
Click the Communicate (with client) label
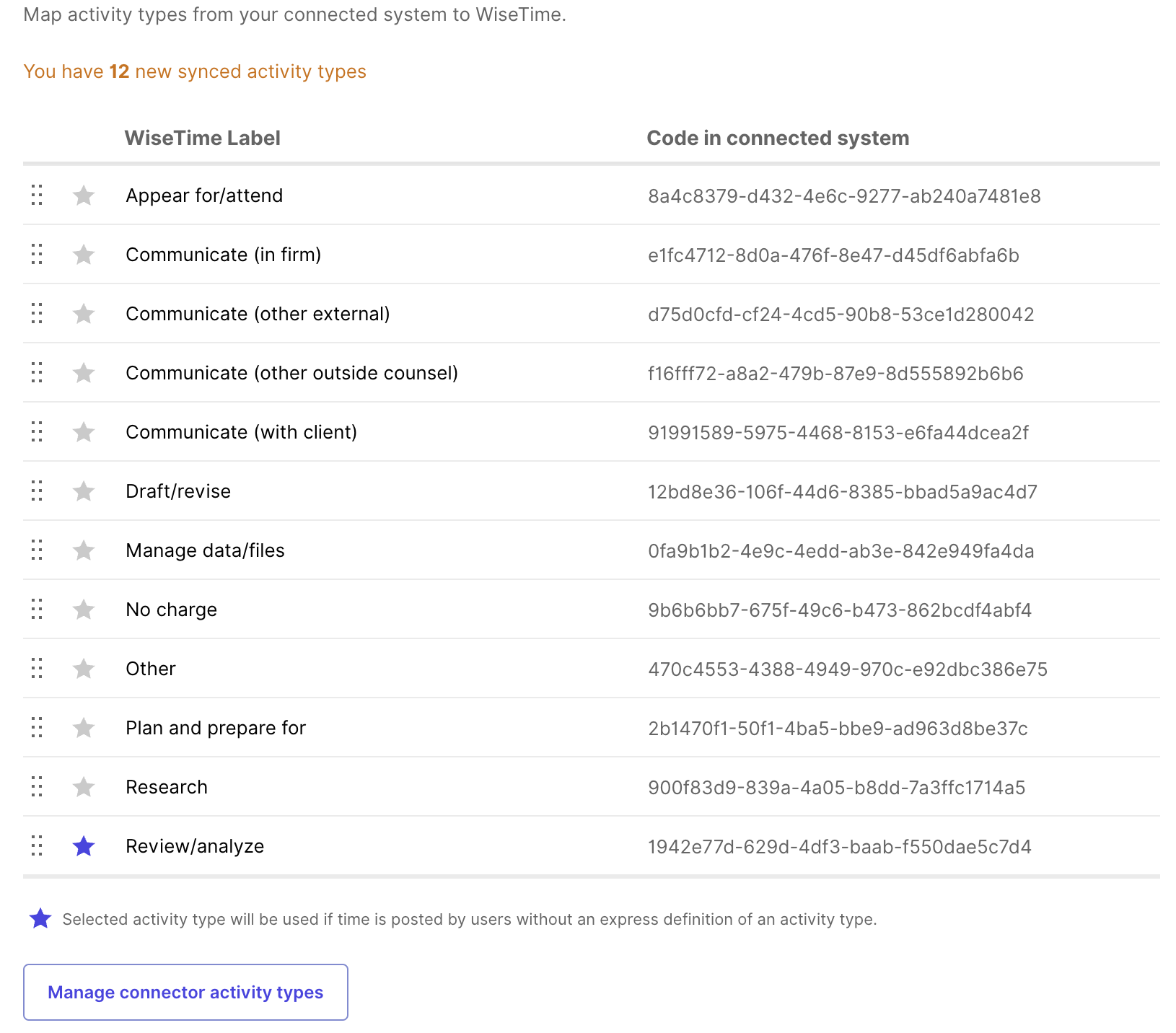tap(242, 432)
